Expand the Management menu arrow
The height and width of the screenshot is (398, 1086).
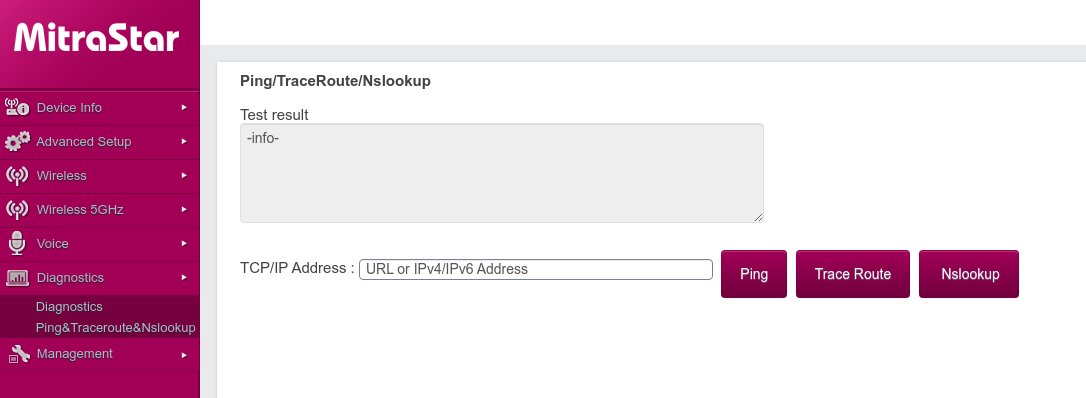point(184,354)
